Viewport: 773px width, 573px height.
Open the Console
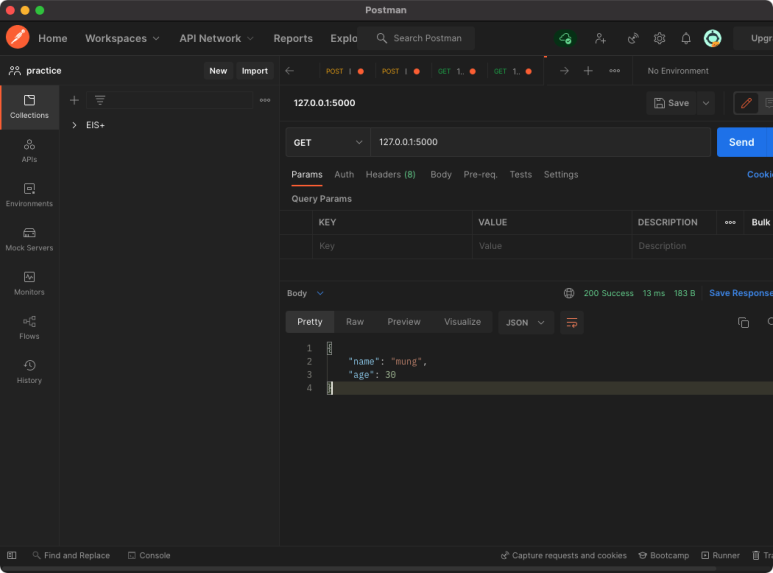149,555
